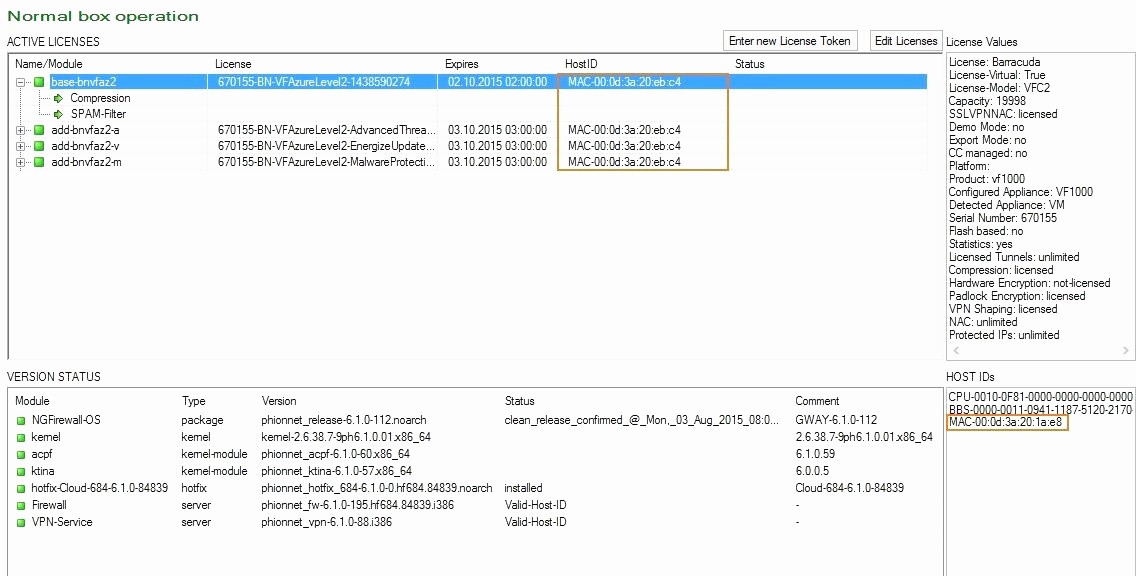Click the green status icon beside base-bnvfaz2
Screen dimensions: 1136x576
(x=39, y=82)
